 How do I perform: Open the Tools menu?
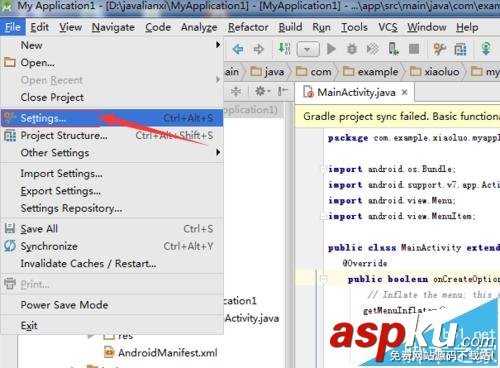coord(354,27)
